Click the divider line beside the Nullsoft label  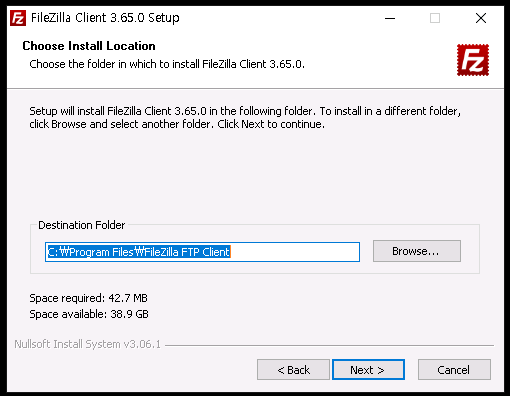(329, 345)
